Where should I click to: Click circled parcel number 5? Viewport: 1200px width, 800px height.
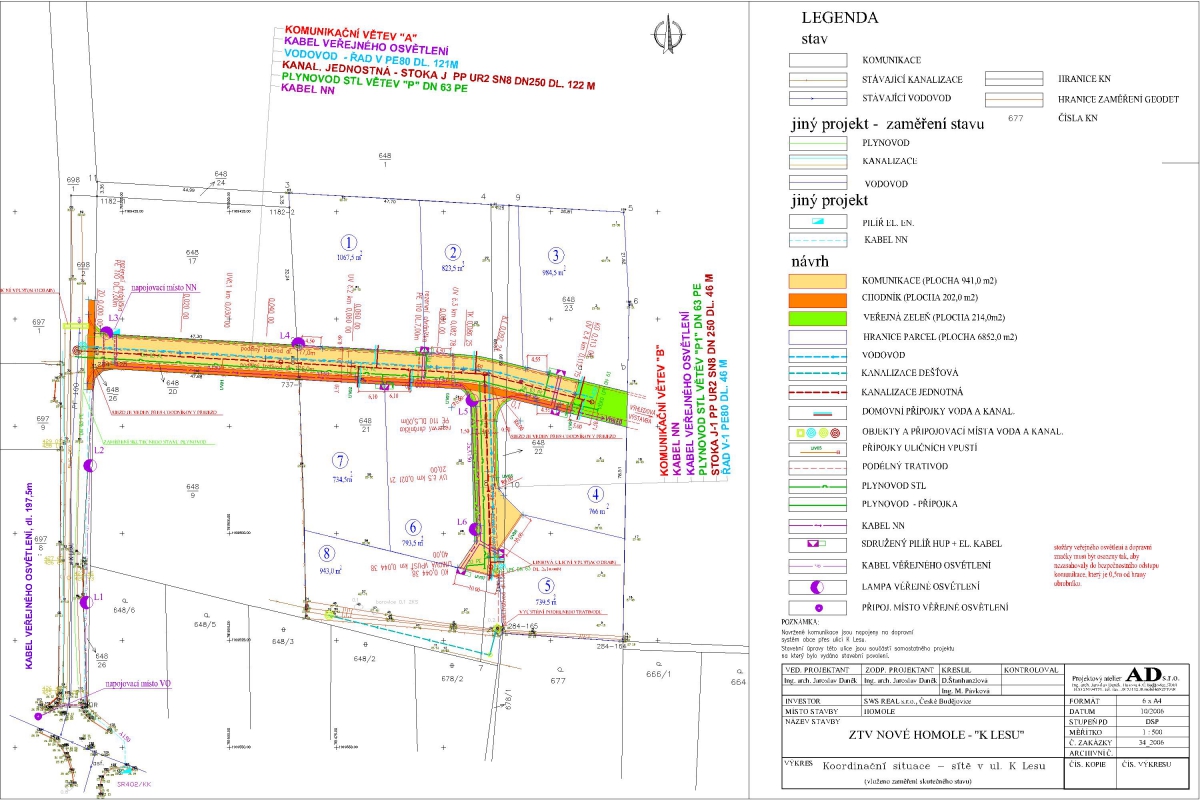(545, 586)
